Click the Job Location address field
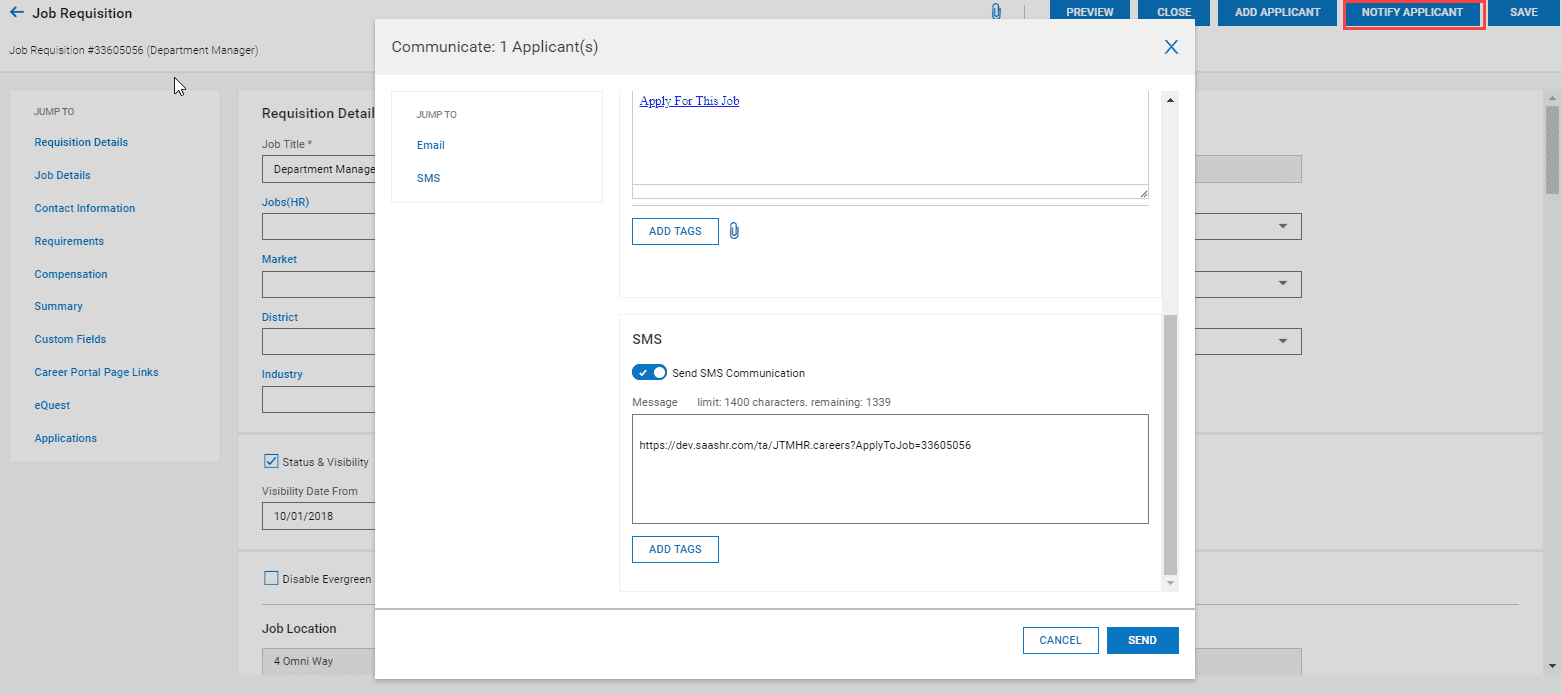The height and width of the screenshot is (694, 1562). coord(318,661)
